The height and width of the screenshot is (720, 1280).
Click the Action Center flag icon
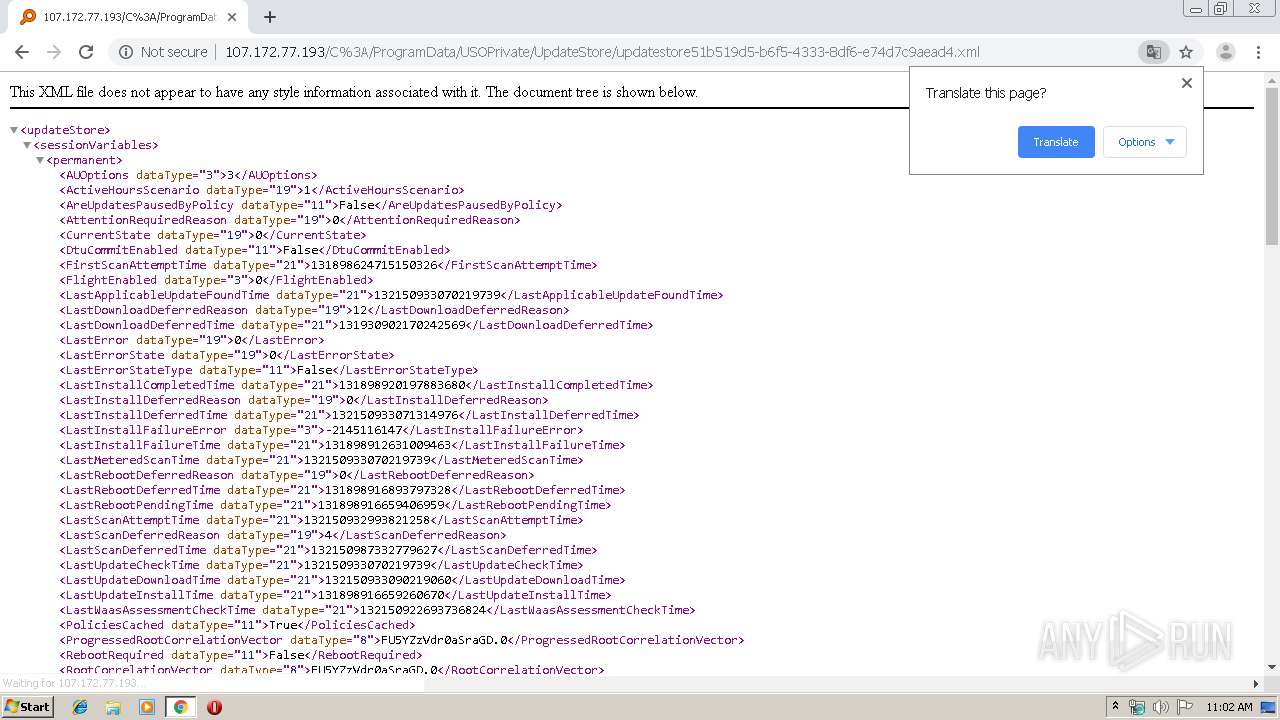pos(1183,707)
